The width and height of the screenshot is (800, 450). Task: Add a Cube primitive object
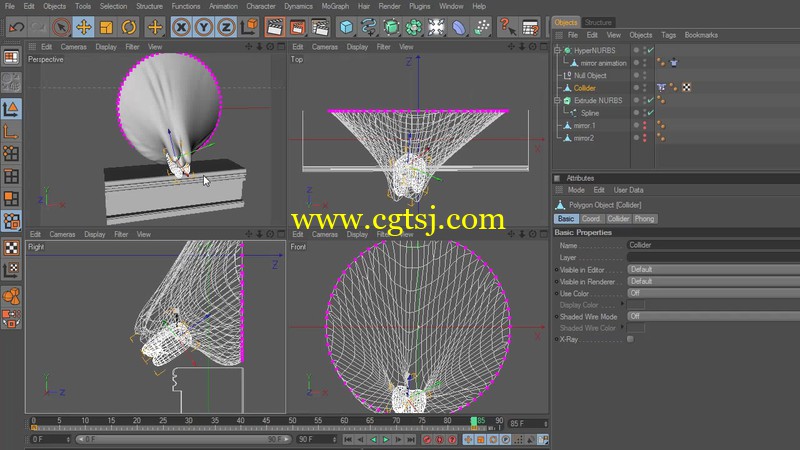(x=346, y=27)
